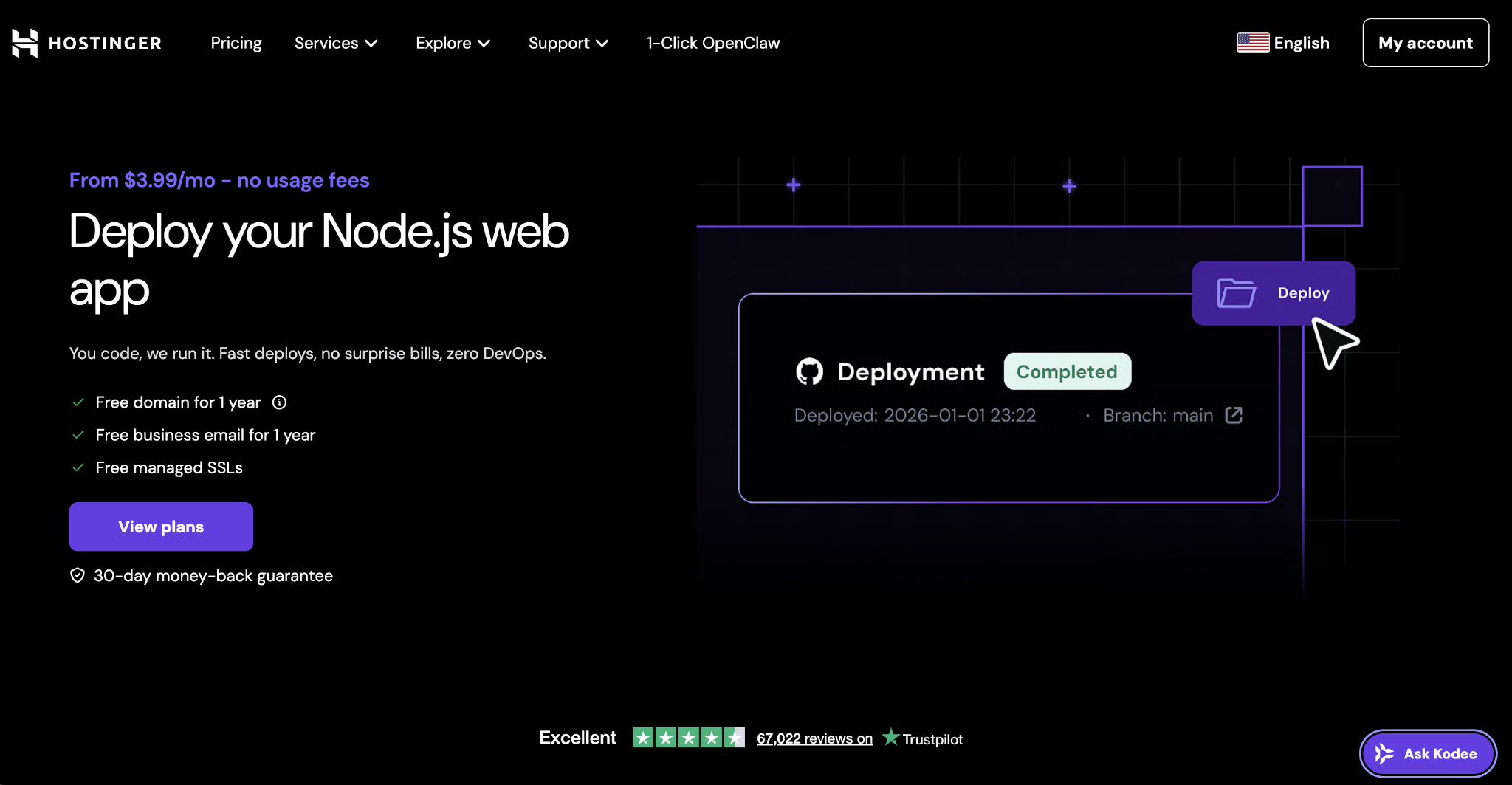Click the 'Deploy your Node.js web app' heading
This screenshot has width=1512, height=785.
pos(319,260)
